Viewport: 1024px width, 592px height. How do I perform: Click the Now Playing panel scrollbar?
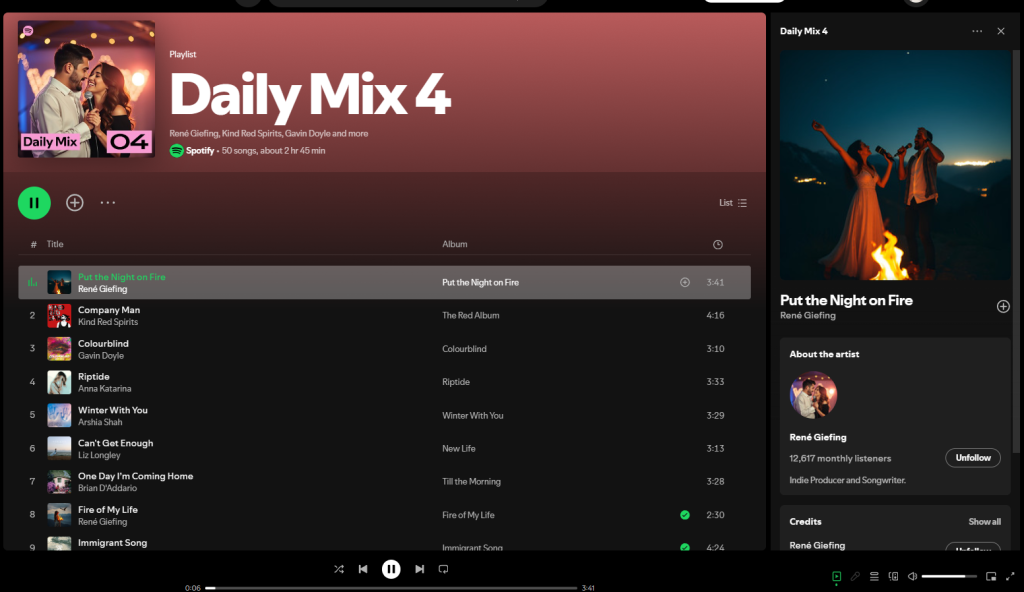tap(1016, 252)
